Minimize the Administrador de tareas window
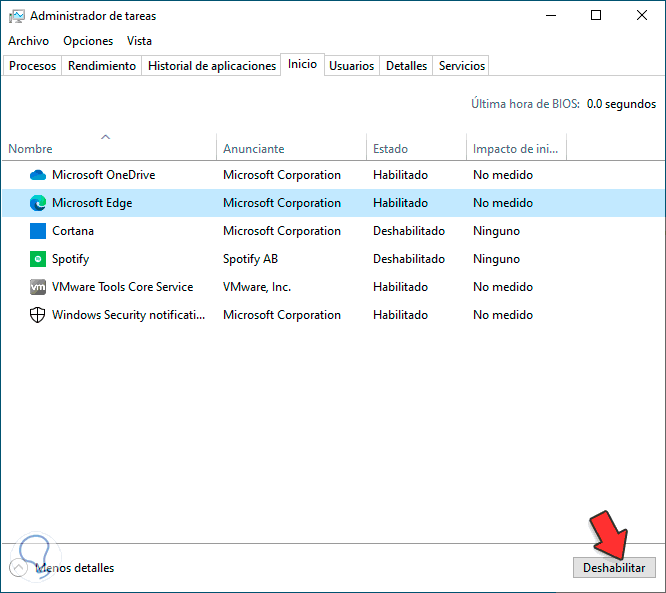Image resolution: width=666 pixels, height=593 pixels. coord(551,16)
